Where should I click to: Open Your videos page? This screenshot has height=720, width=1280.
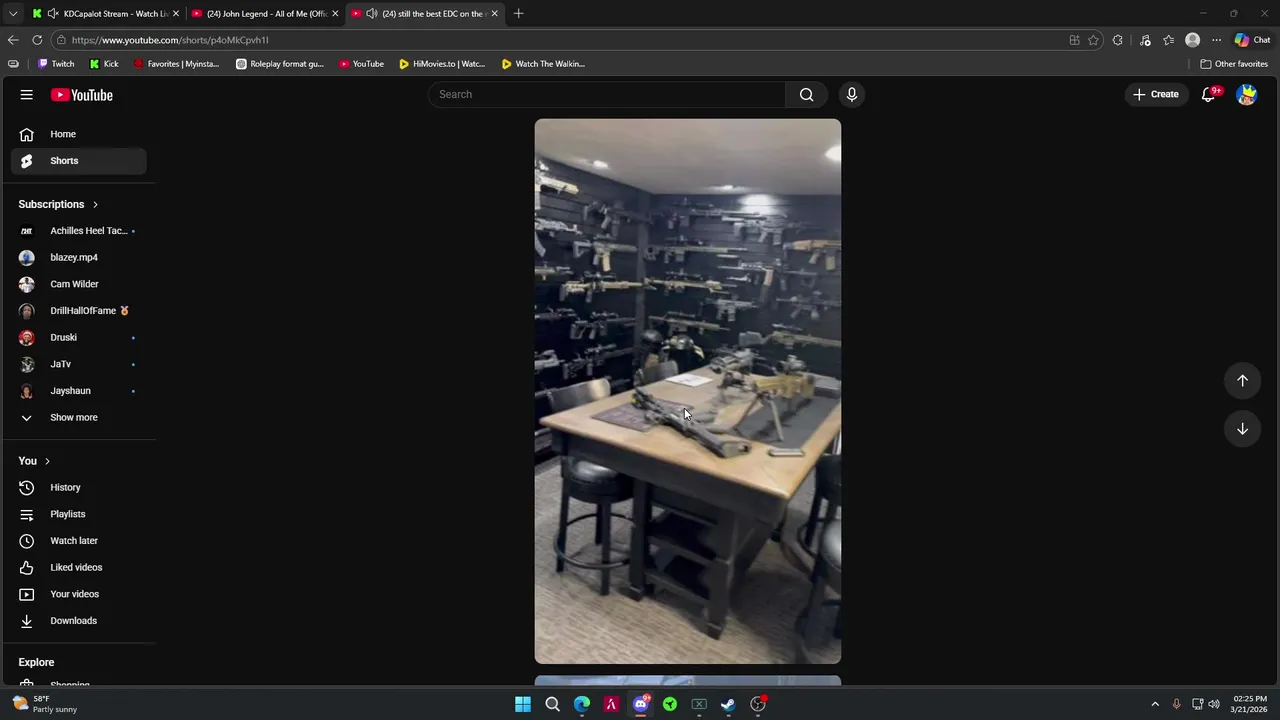(79, 594)
